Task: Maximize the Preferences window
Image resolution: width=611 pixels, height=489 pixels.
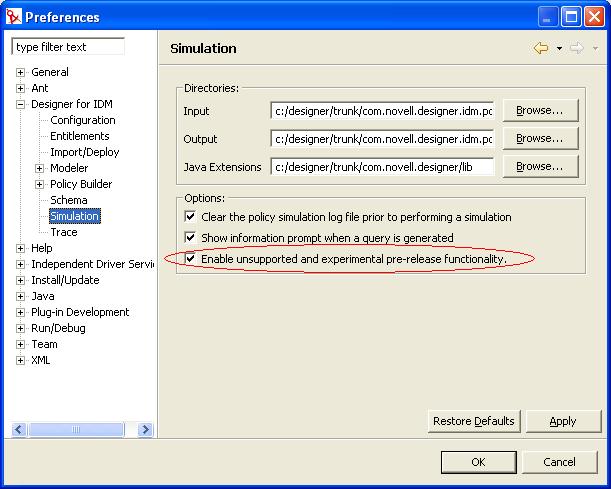Action: click(571, 17)
